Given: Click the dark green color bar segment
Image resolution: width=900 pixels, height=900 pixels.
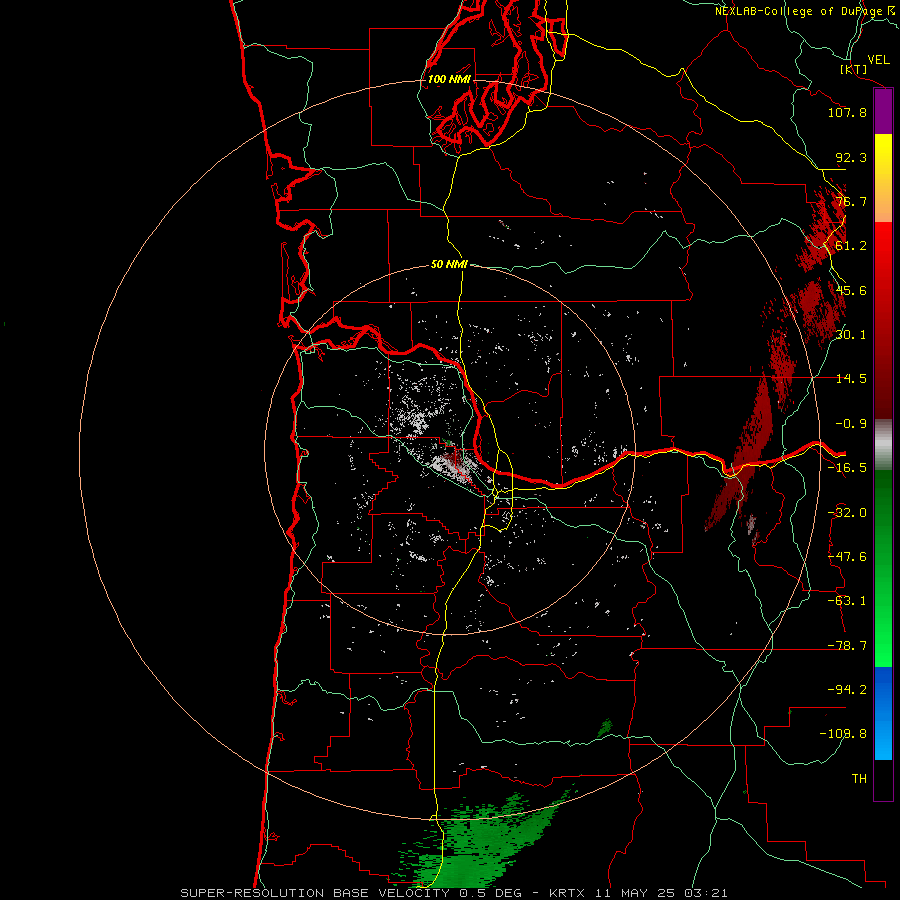Looking at the screenshot, I should click(883, 517).
